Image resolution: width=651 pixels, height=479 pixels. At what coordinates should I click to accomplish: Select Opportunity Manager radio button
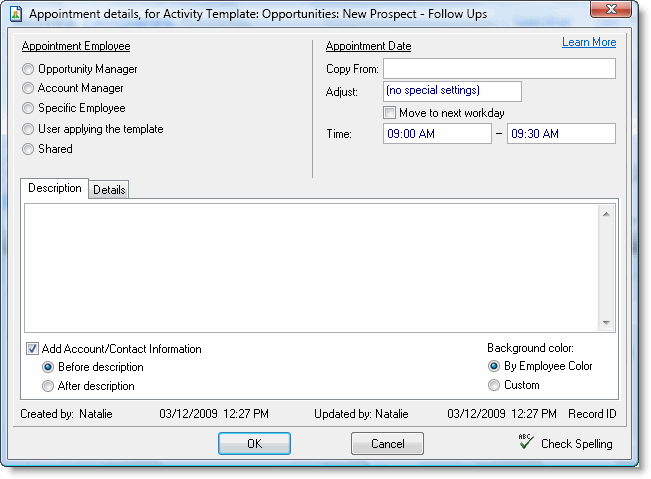[28, 70]
